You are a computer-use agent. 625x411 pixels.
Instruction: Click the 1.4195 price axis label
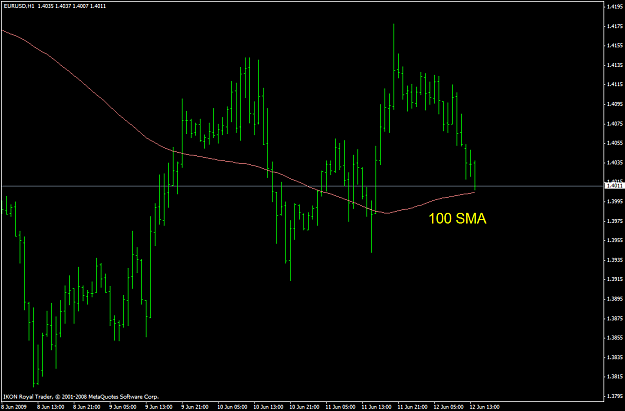pyautogui.click(x=614, y=6)
